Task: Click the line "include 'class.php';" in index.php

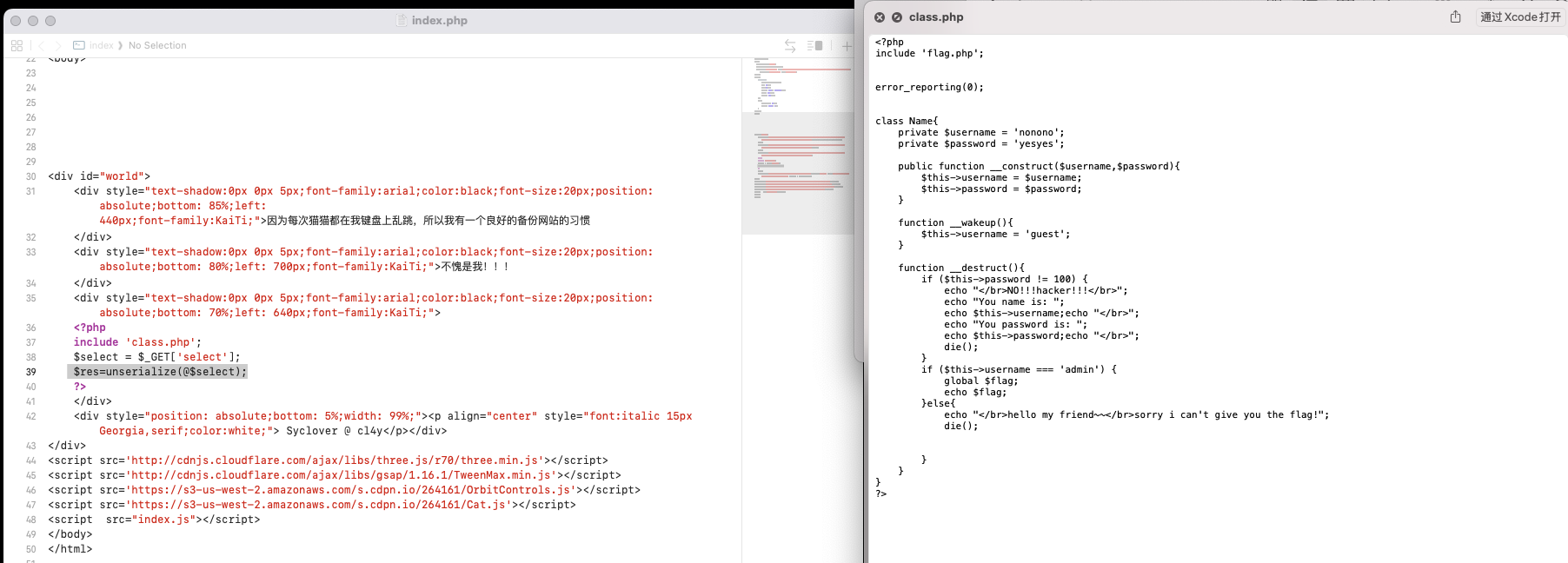Action: (137, 342)
